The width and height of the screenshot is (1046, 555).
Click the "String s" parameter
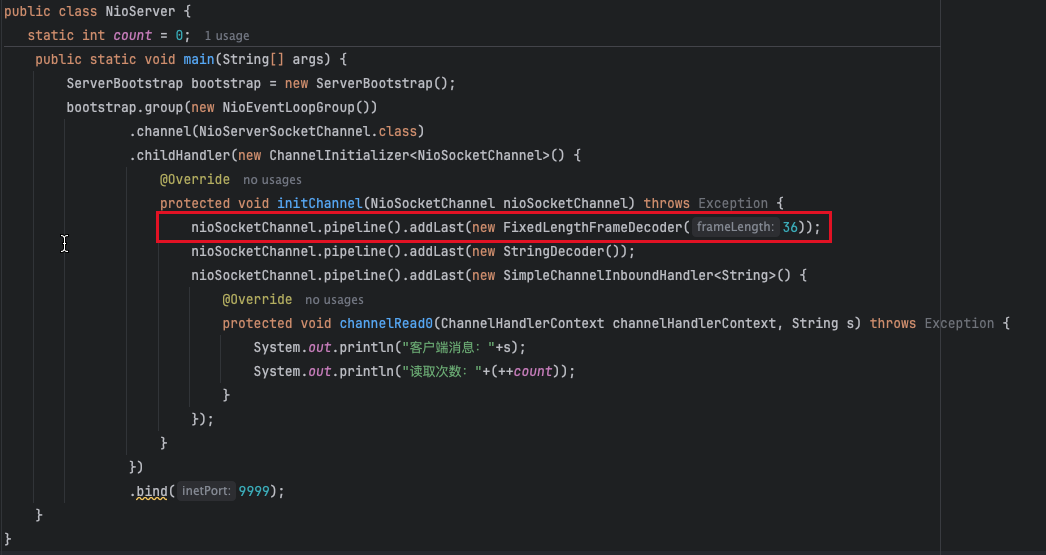[823, 324]
